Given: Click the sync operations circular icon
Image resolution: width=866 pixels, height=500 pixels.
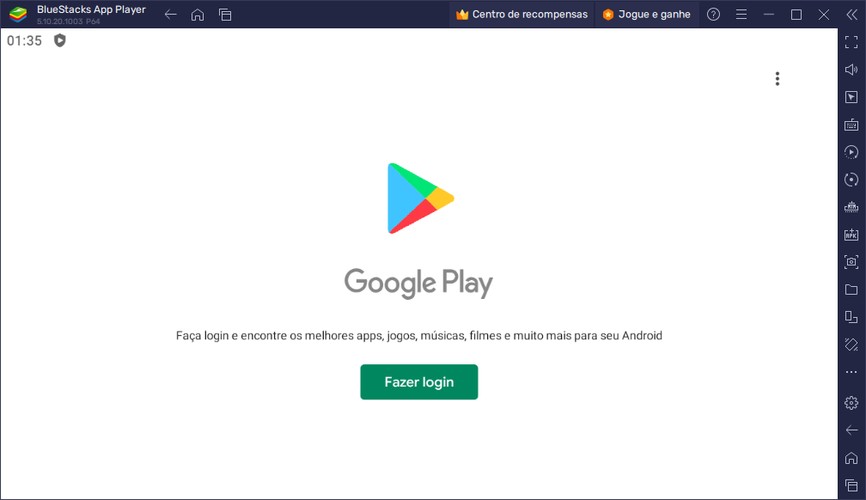Looking at the screenshot, I should 851,180.
